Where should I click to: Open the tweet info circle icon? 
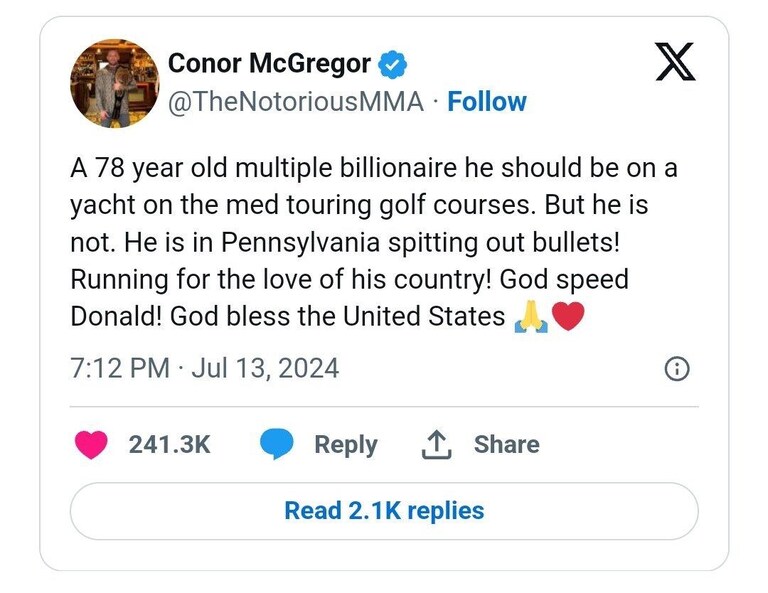(x=677, y=369)
